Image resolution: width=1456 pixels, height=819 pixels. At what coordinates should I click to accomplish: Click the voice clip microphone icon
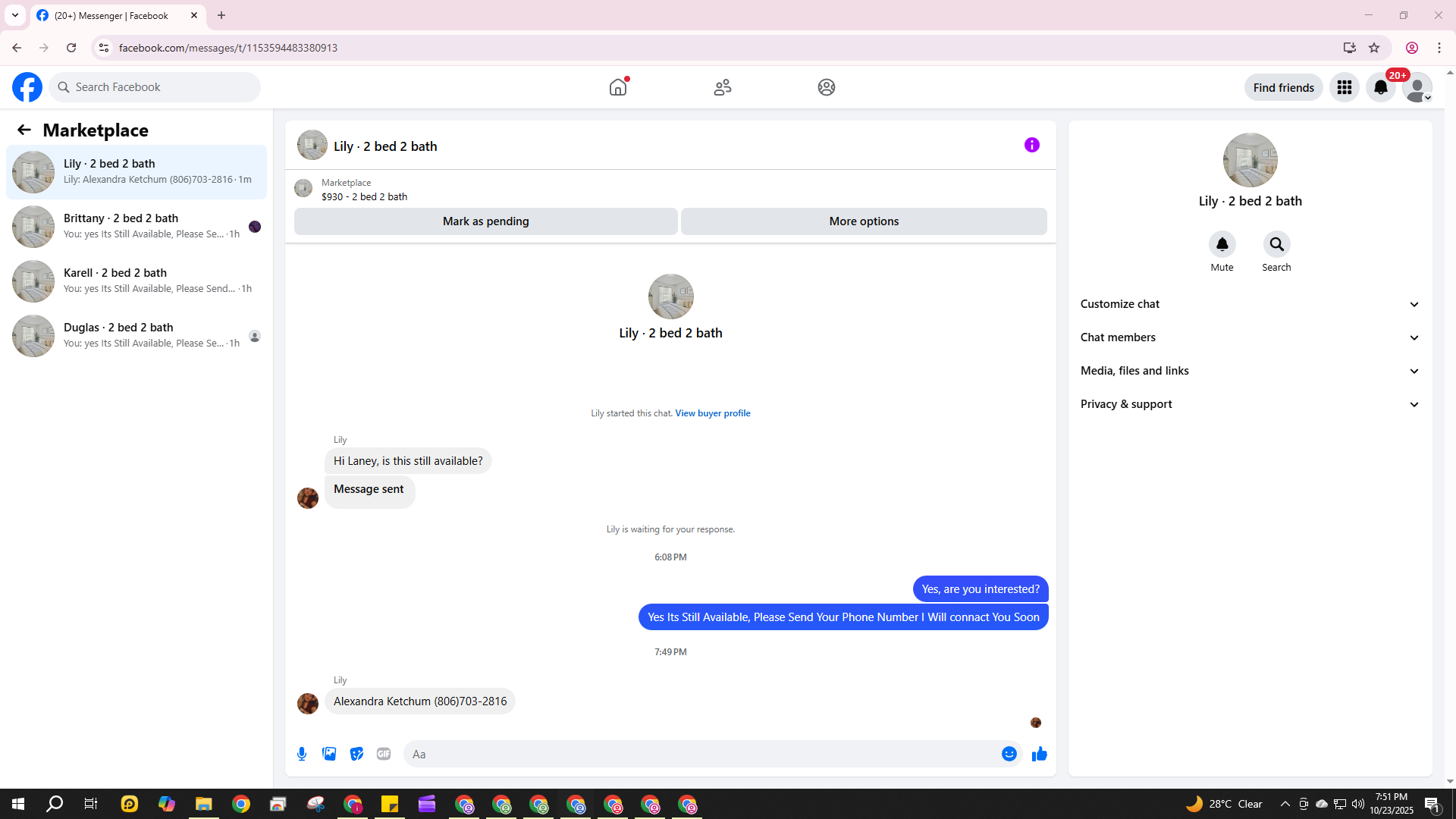pyautogui.click(x=302, y=754)
